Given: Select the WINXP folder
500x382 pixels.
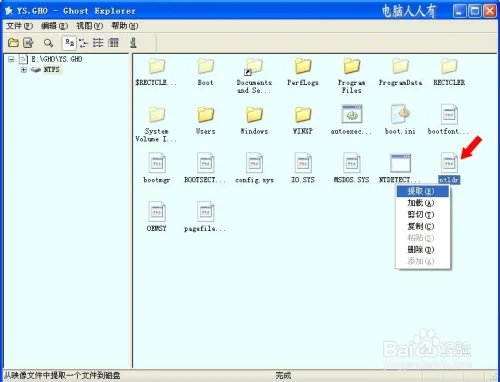Looking at the screenshot, I should (303, 114).
